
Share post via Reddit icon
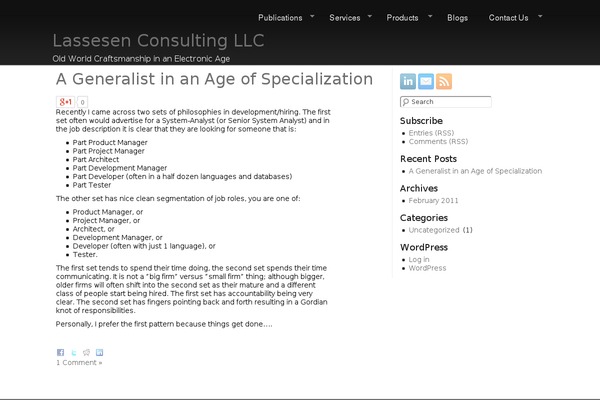86,352
